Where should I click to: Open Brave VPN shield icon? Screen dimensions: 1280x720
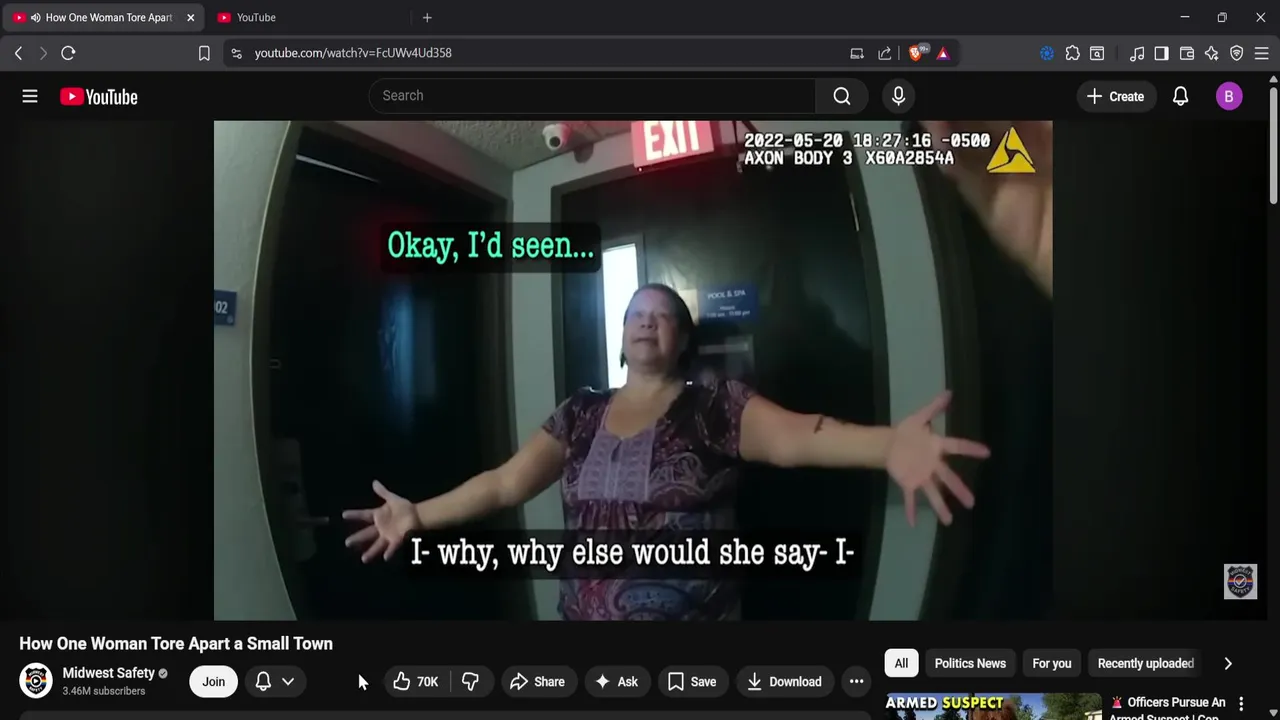tap(1237, 53)
